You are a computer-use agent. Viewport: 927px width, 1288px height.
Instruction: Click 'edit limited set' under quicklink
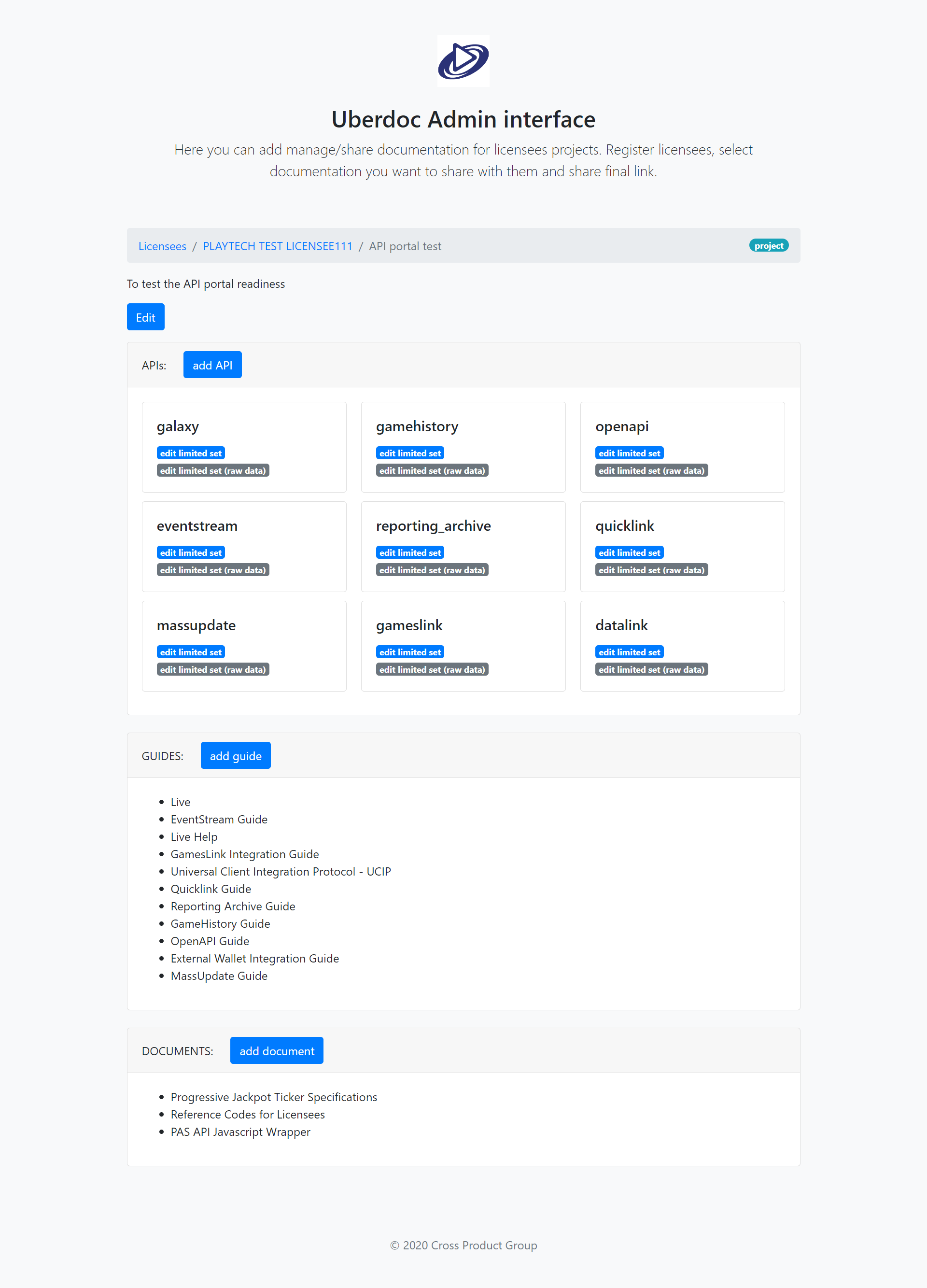pyautogui.click(x=630, y=552)
